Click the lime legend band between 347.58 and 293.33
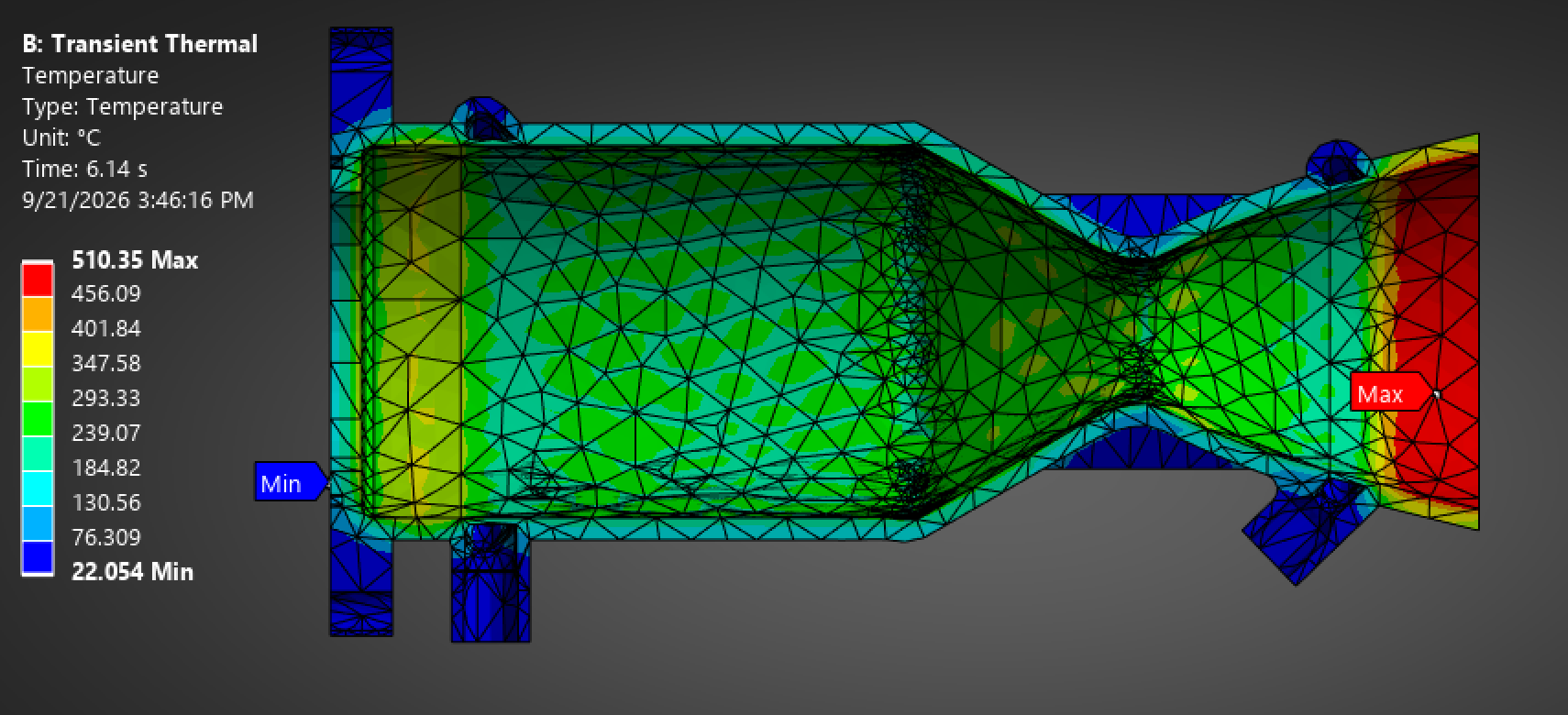1568x715 pixels. pos(38,384)
